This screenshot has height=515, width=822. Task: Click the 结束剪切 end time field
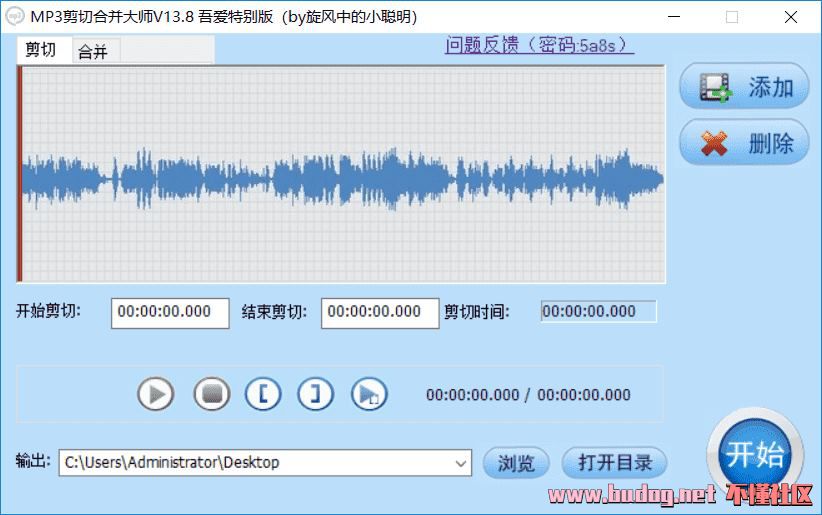(380, 312)
